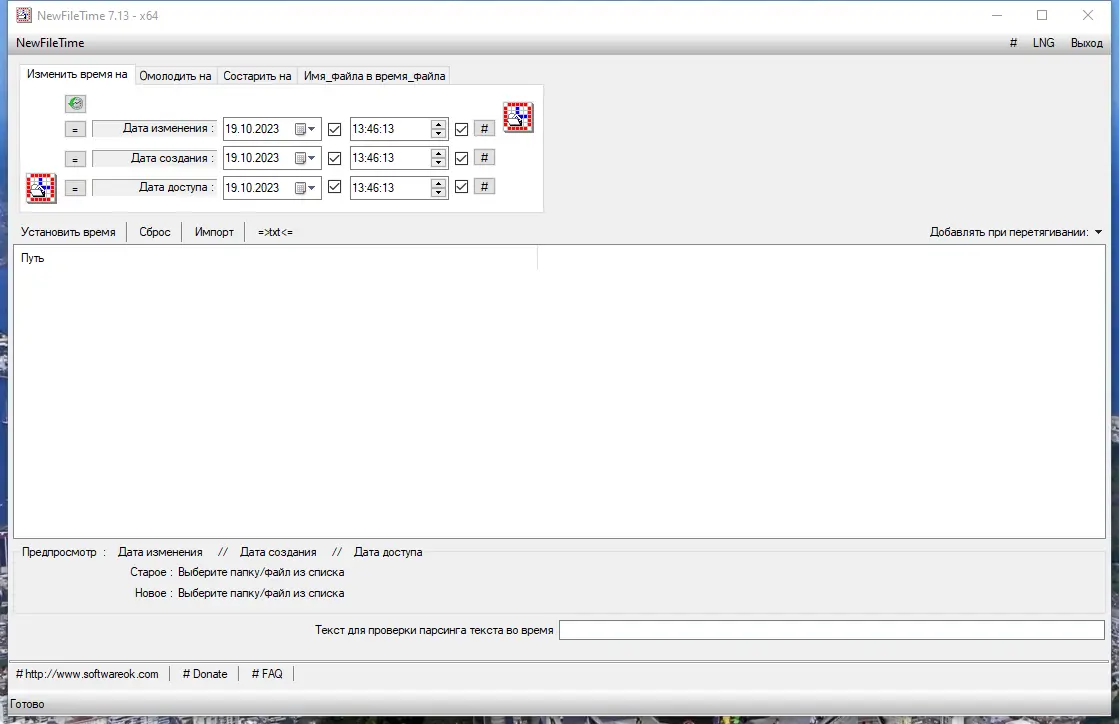Maximize the NewFileTime window
The height and width of the screenshot is (724, 1119).
click(x=1042, y=15)
